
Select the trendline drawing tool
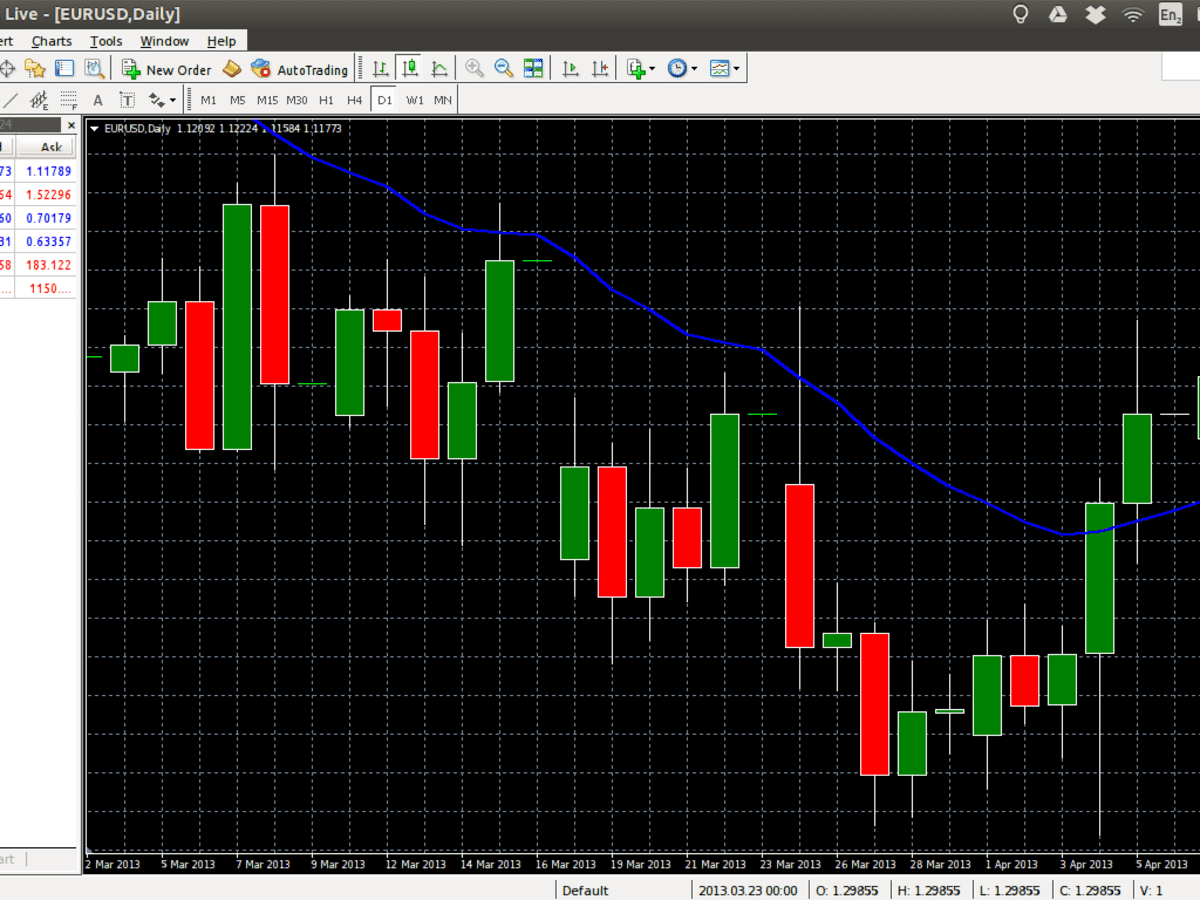pos(10,100)
